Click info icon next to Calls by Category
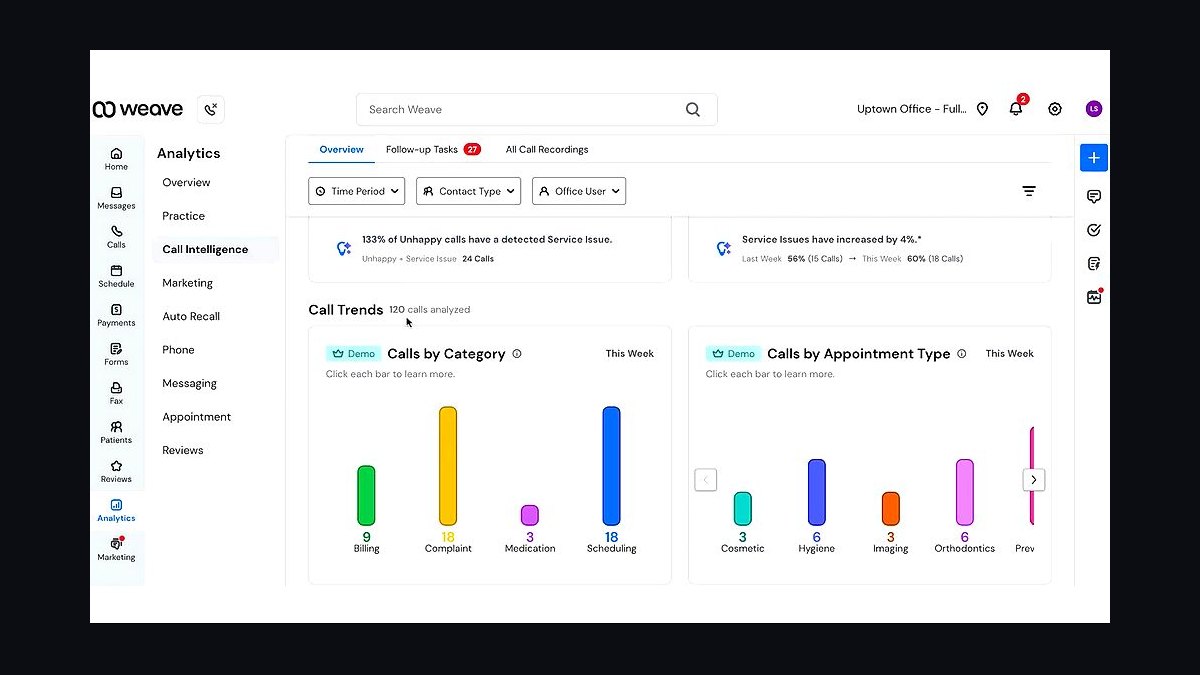The image size is (1200, 675). [x=517, y=354]
